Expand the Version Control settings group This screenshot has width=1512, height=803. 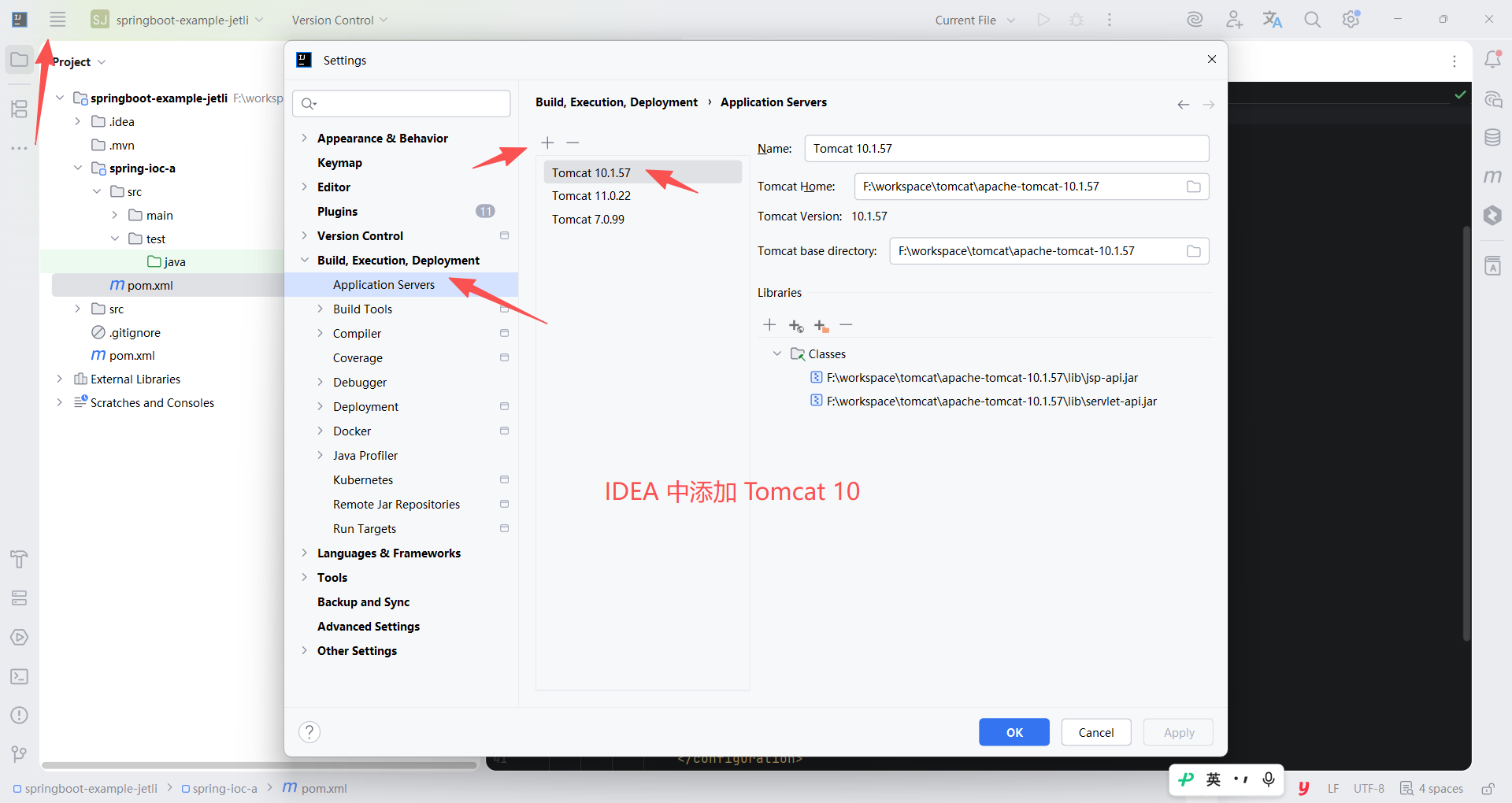point(304,236)
